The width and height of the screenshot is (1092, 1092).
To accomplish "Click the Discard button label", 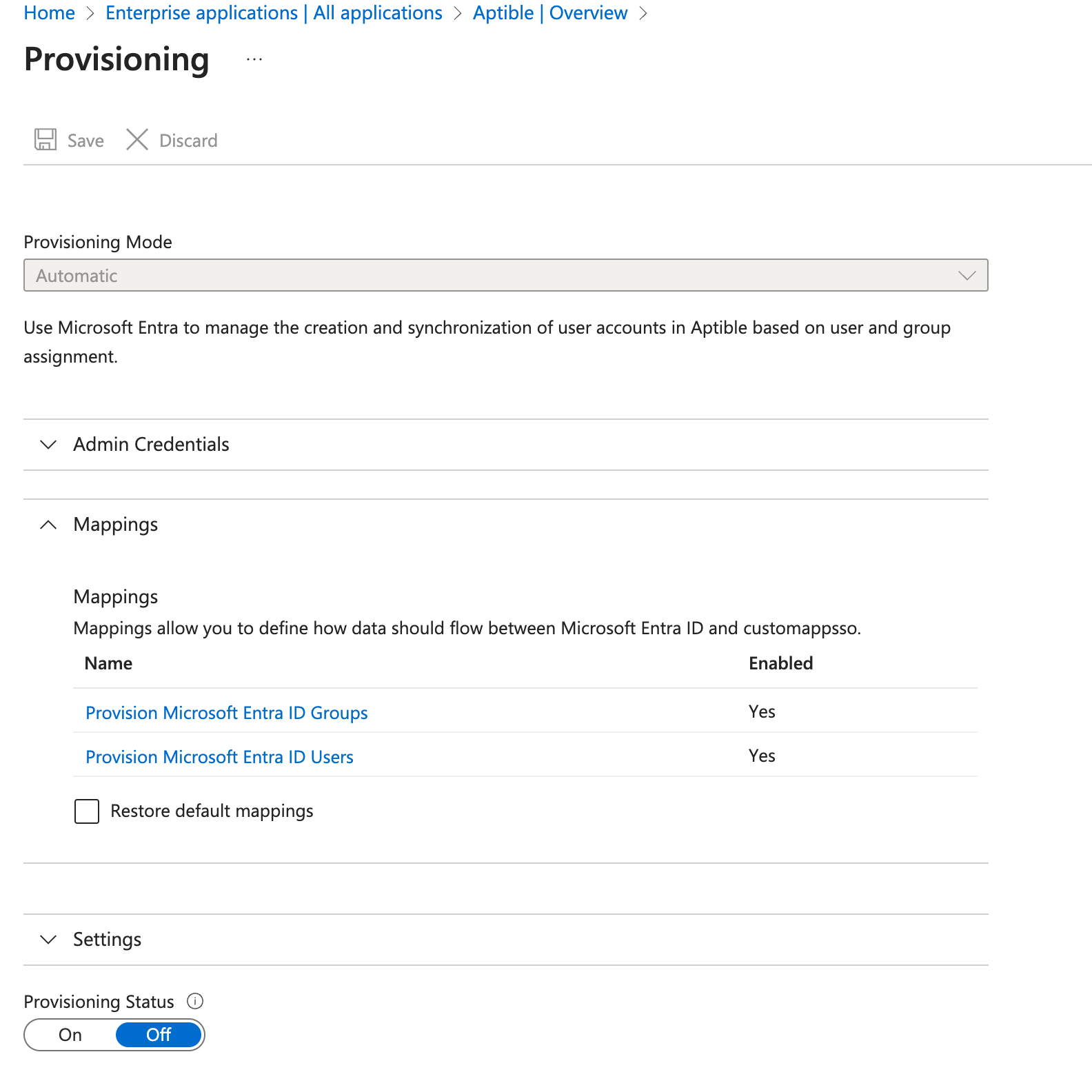I will [x=188, y=141].
